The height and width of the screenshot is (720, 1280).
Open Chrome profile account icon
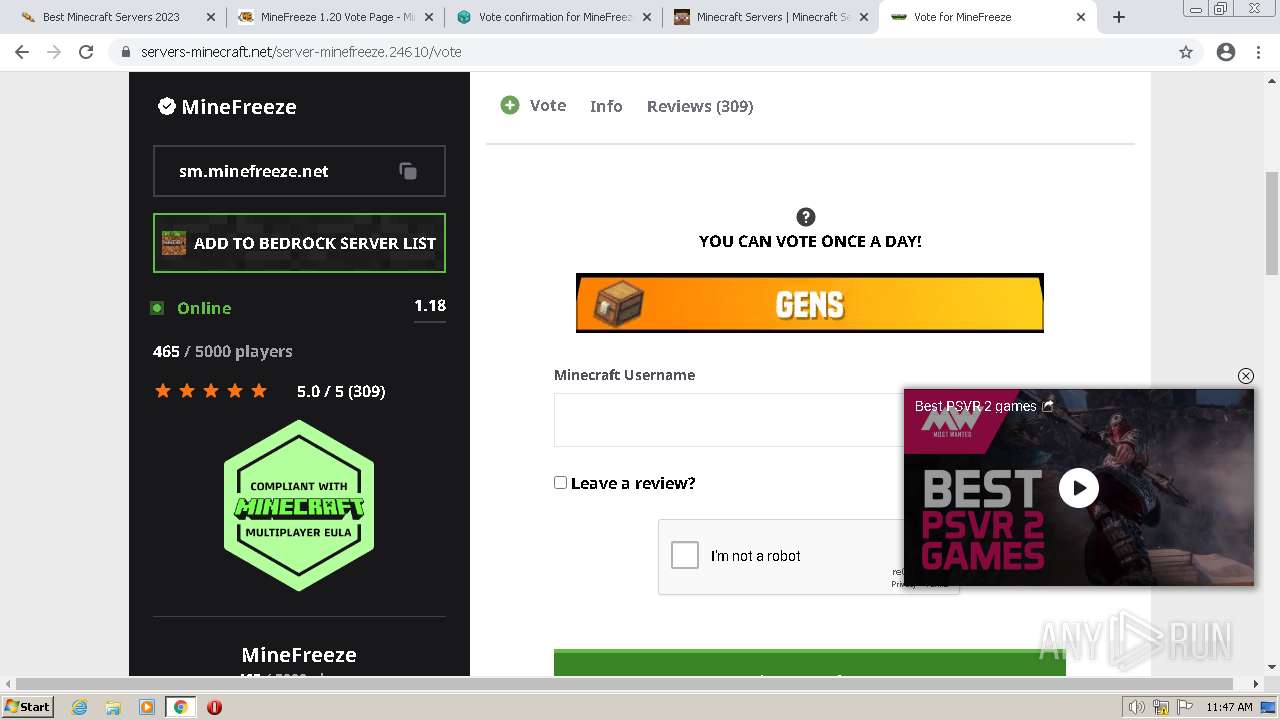(x=1226, y=52)
